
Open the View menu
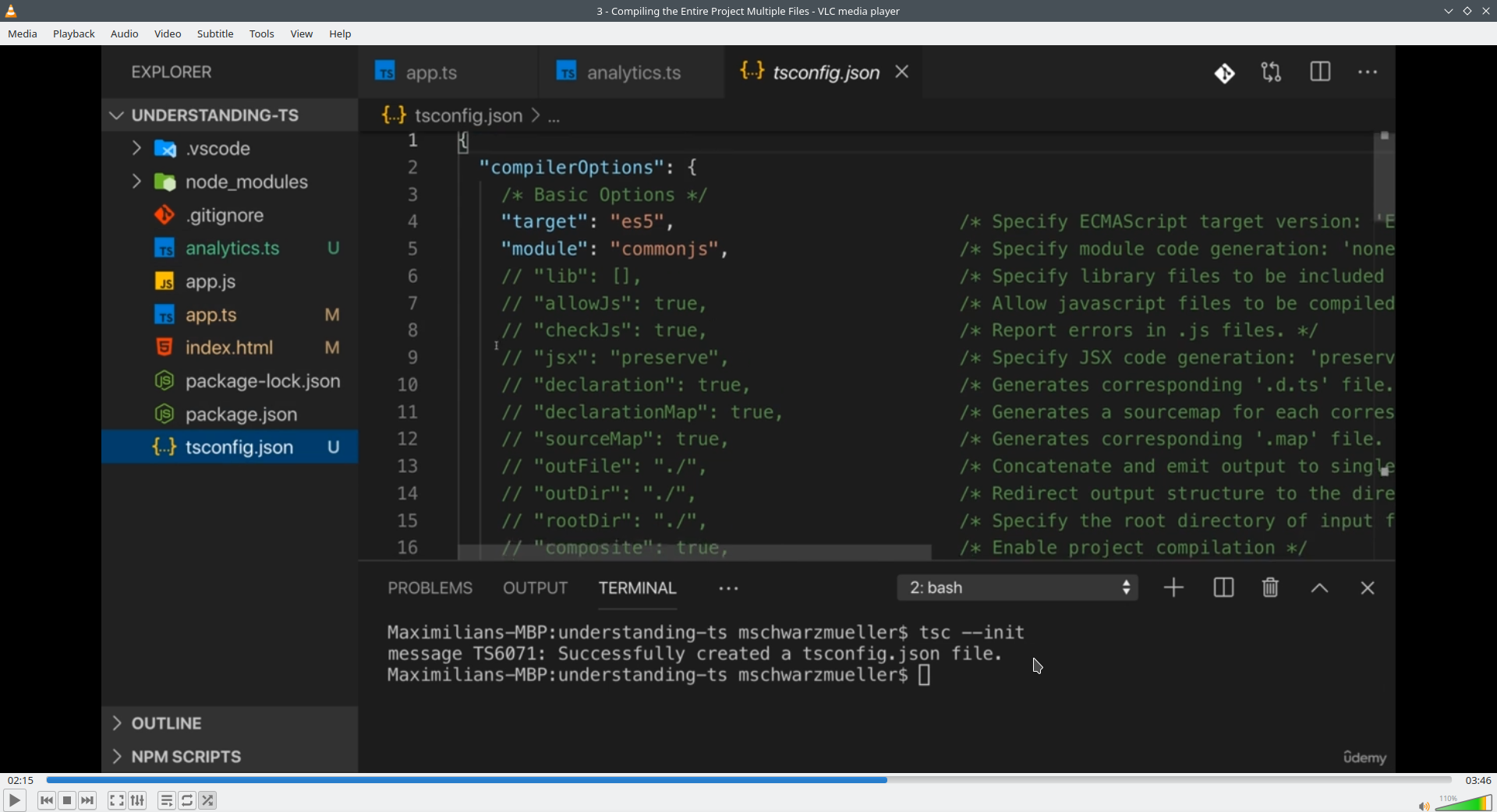coord(302,34)
